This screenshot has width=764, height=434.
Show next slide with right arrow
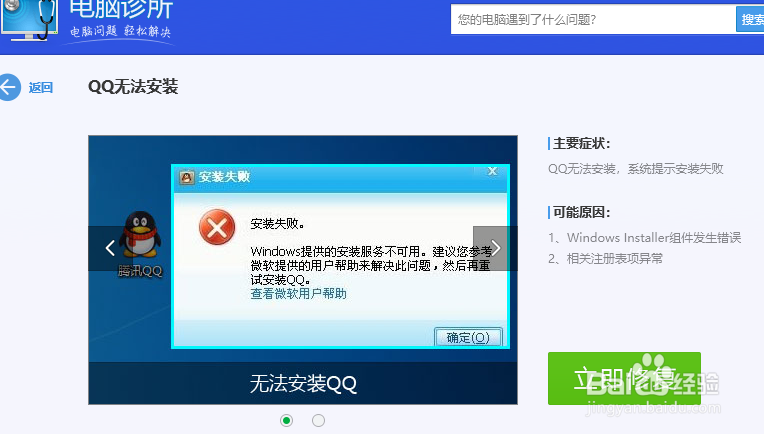(495, 248)
